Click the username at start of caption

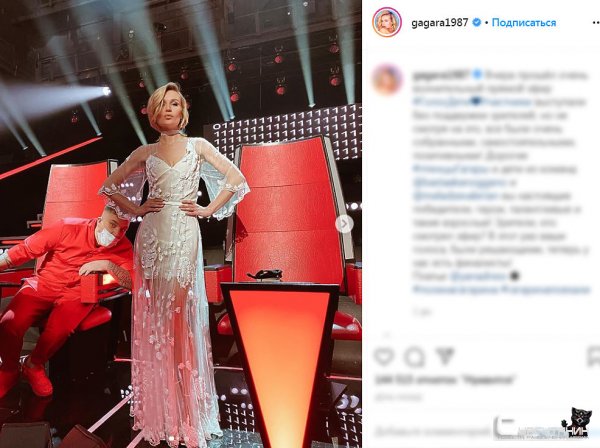pyautogui.click(x=441, y=75)
